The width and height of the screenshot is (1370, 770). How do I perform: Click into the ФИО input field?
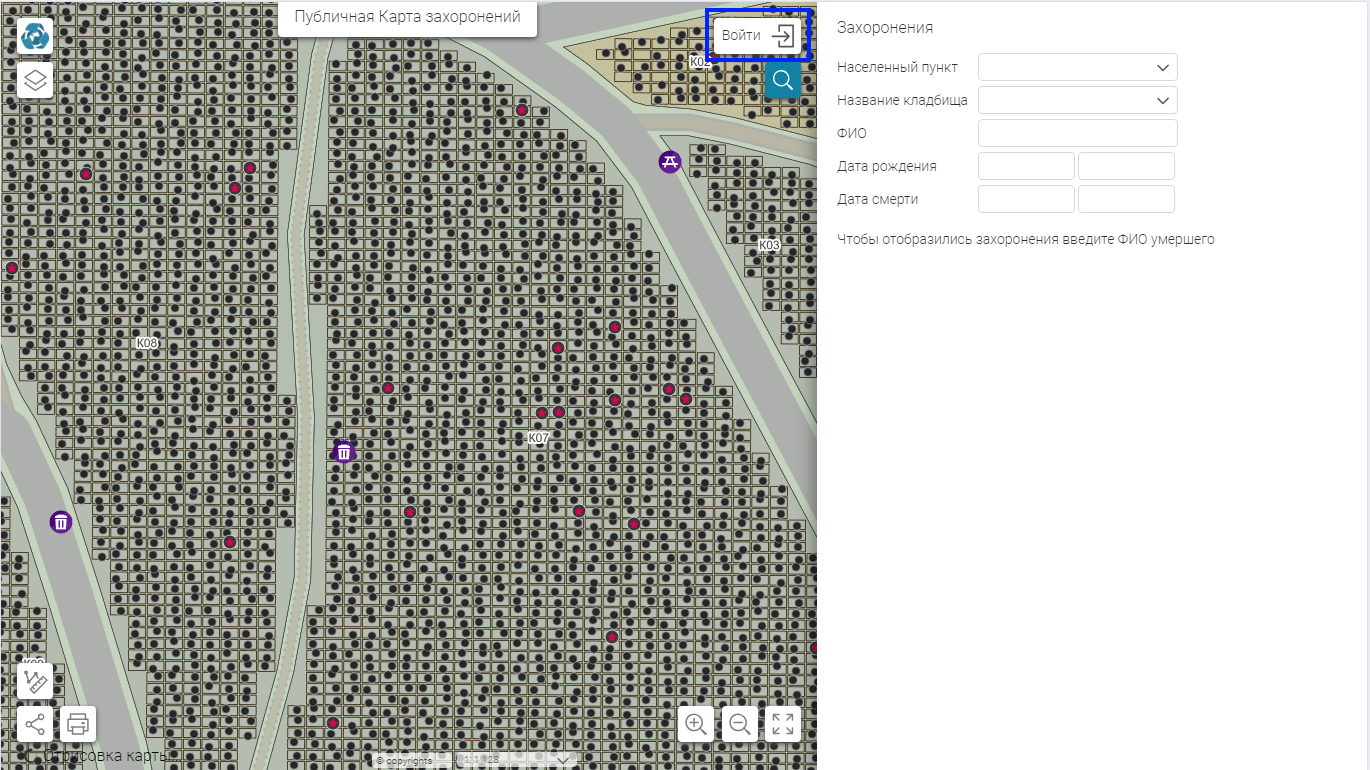tap(1078, 133)
